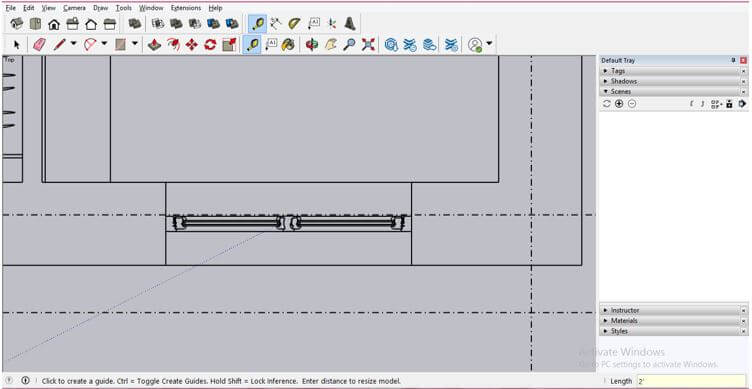The height and width of the screenshot is (389, 752).
Task: Select the Line pencil tool
Action: point(59,45)
